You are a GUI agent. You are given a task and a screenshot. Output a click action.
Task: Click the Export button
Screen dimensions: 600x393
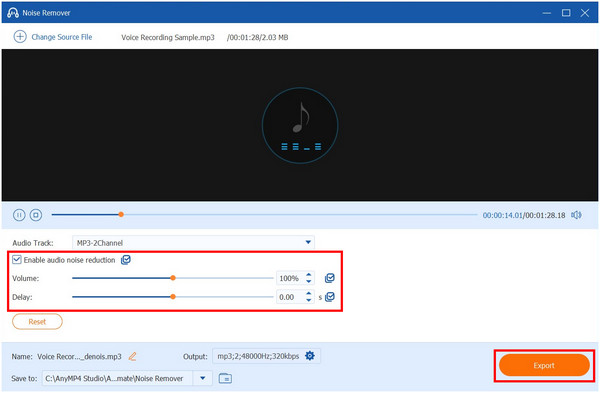click(x=544, y=365)
